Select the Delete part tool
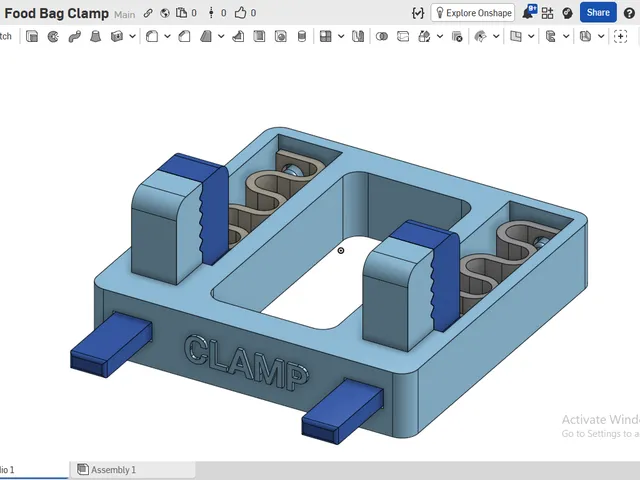The width and height of the screenshot is (640, 480). (457, 37)
